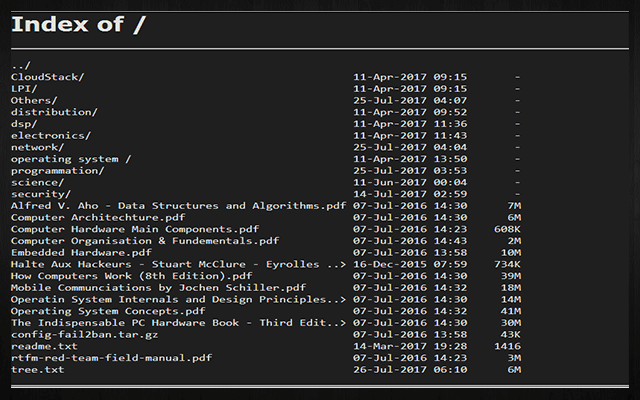Go to the parent directory link
This screenshot has height=400, width=640.
click(20, 65)
